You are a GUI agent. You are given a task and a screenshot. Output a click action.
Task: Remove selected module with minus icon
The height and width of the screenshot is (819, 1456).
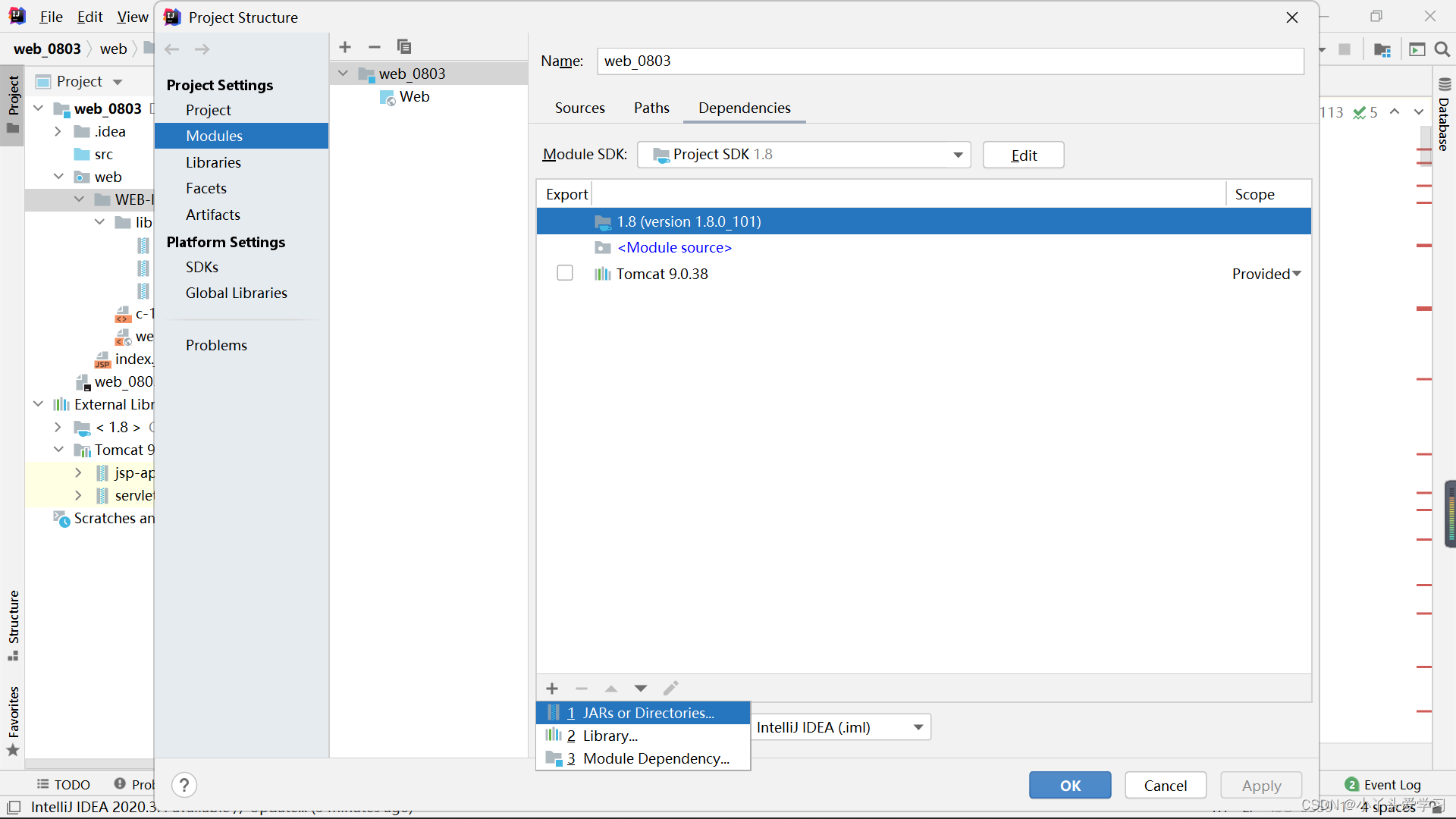pos(375,47)
